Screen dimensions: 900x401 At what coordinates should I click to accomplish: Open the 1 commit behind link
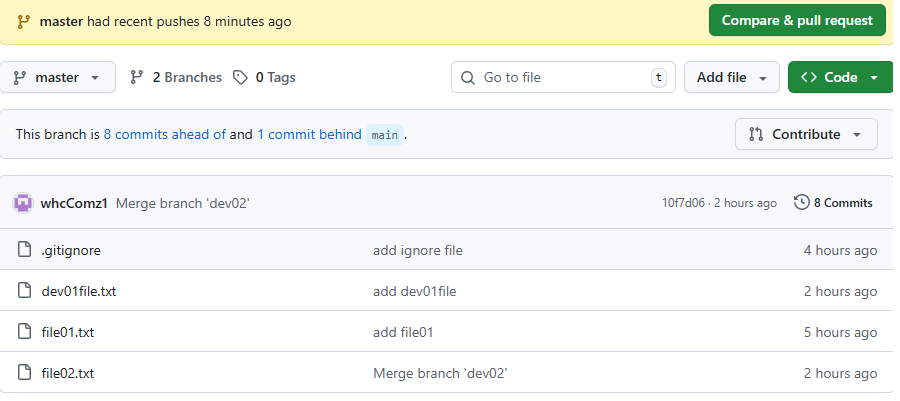309,134
